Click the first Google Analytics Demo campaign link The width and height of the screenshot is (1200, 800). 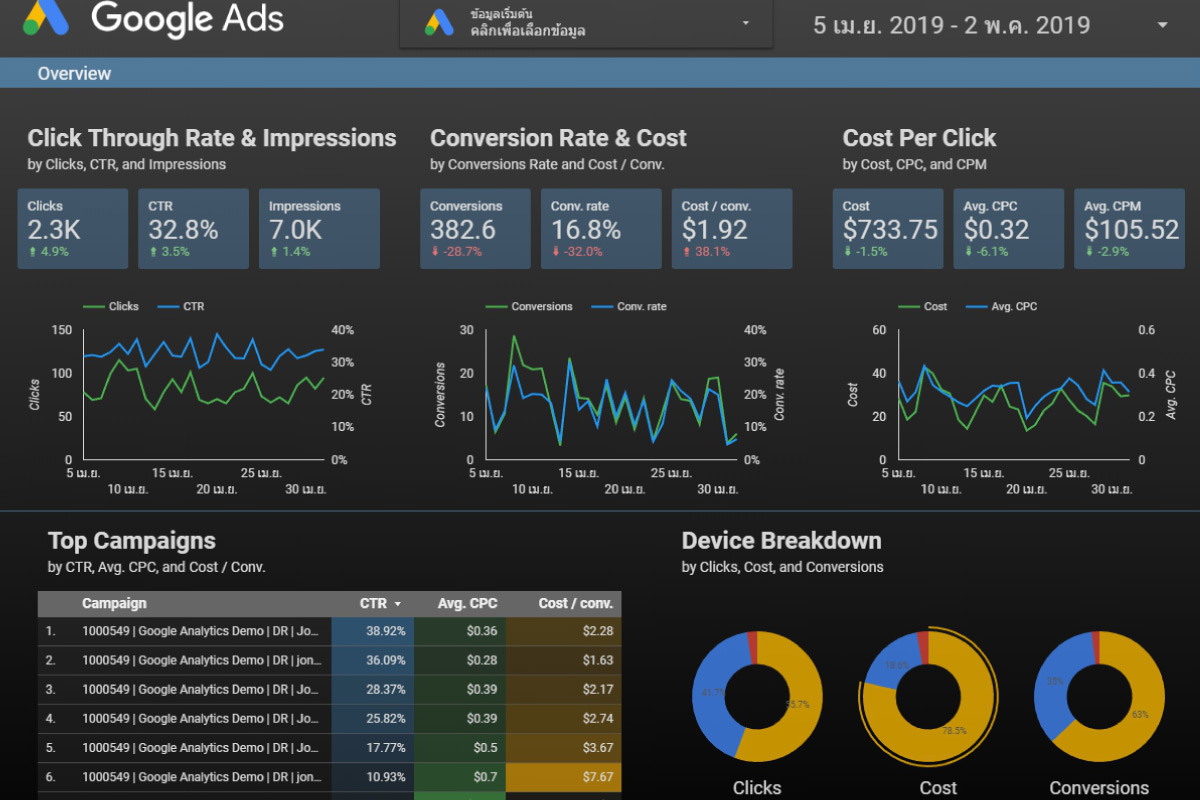pos(200,631)
